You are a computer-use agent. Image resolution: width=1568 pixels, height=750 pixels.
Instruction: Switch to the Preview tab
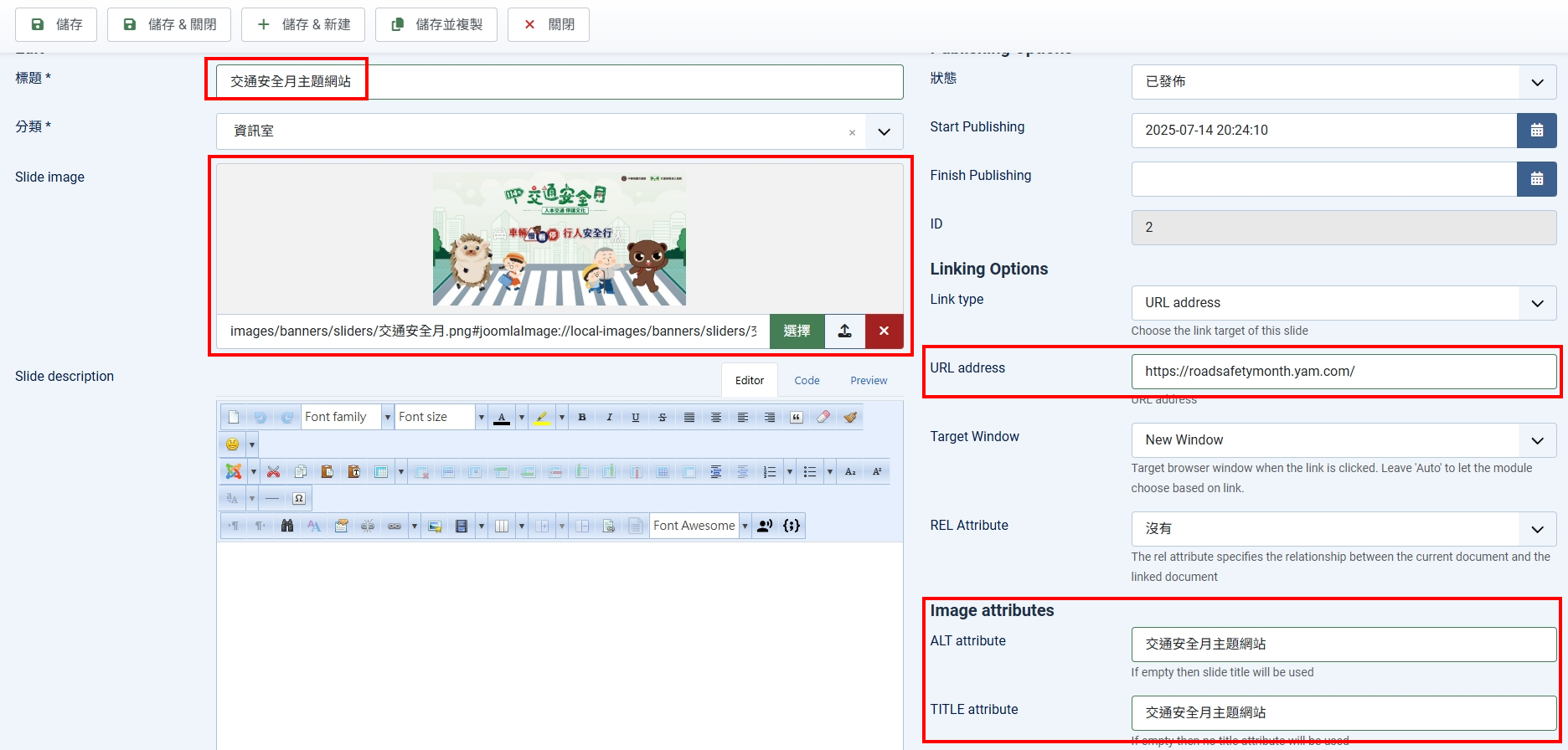click(x=869, y=380)
